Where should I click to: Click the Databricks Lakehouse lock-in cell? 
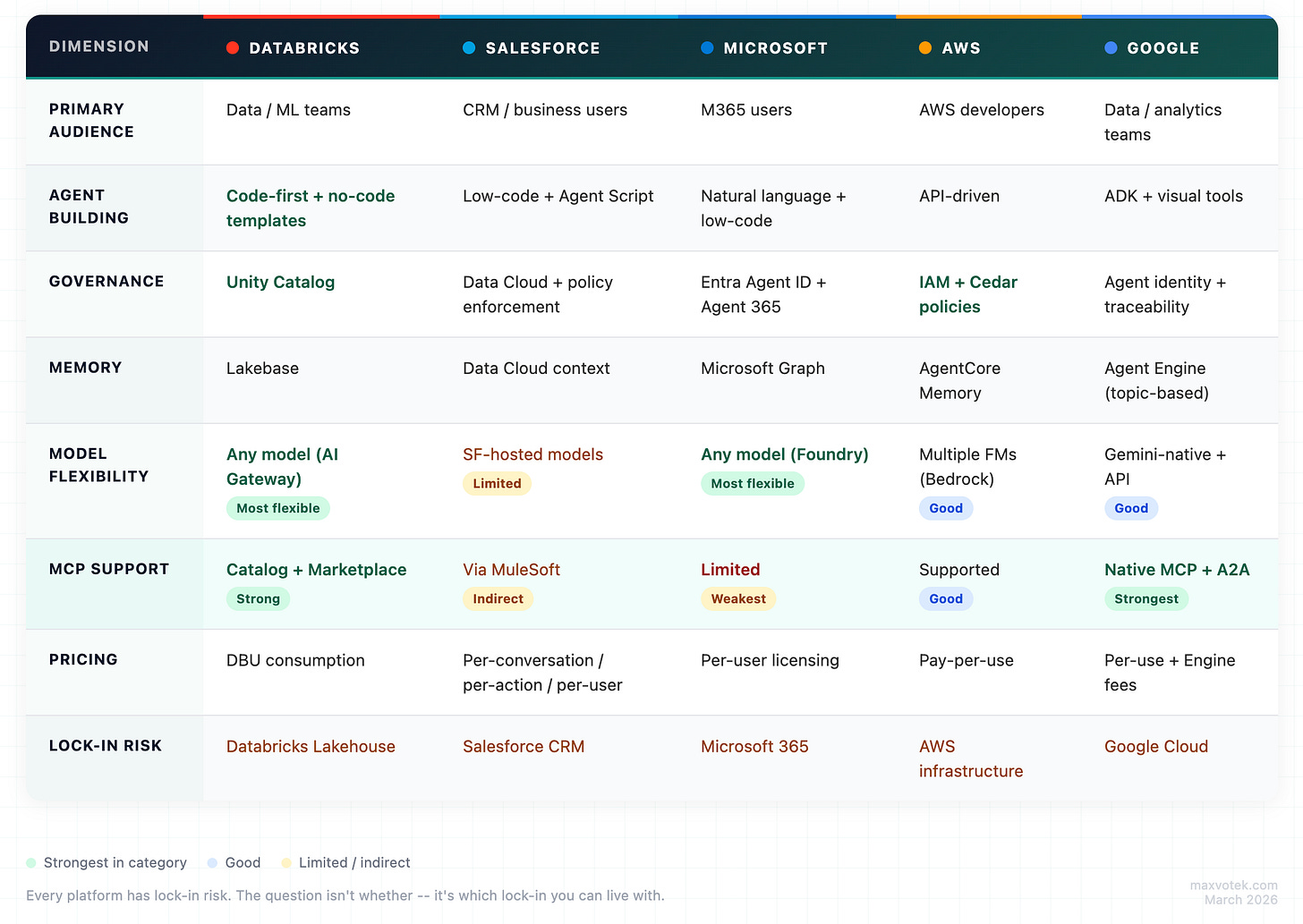pos(311,746)
